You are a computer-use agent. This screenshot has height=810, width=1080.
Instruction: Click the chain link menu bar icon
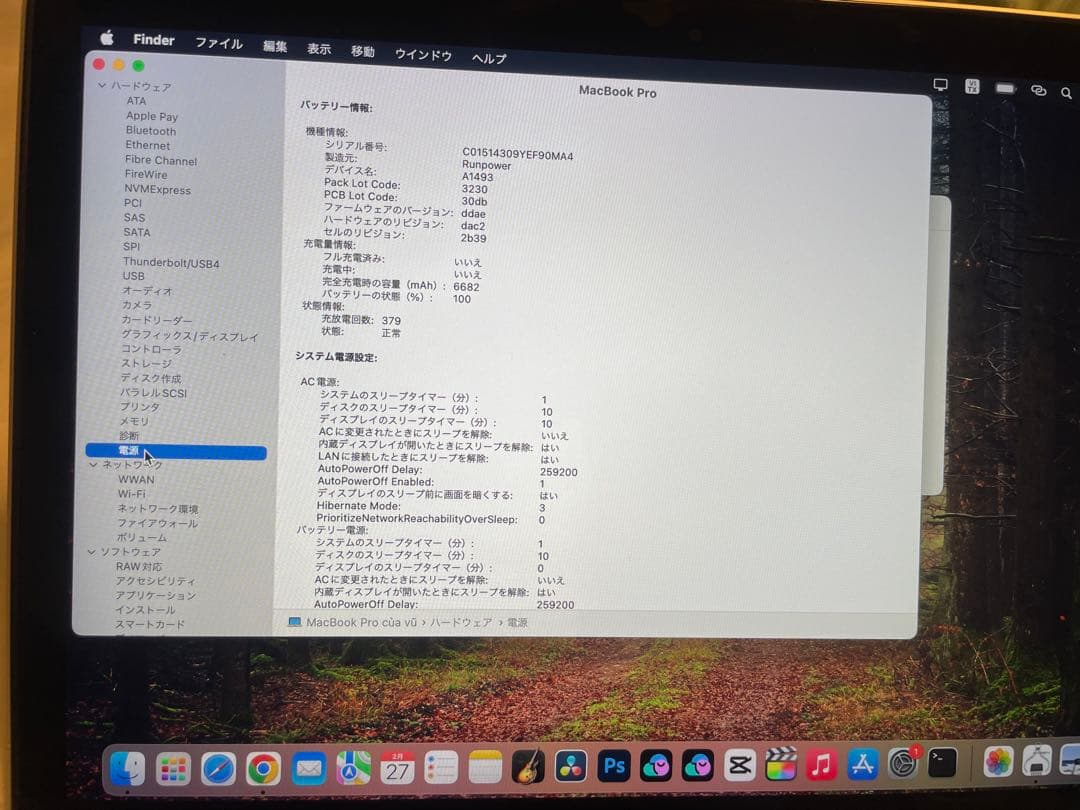pos(1039,90)
